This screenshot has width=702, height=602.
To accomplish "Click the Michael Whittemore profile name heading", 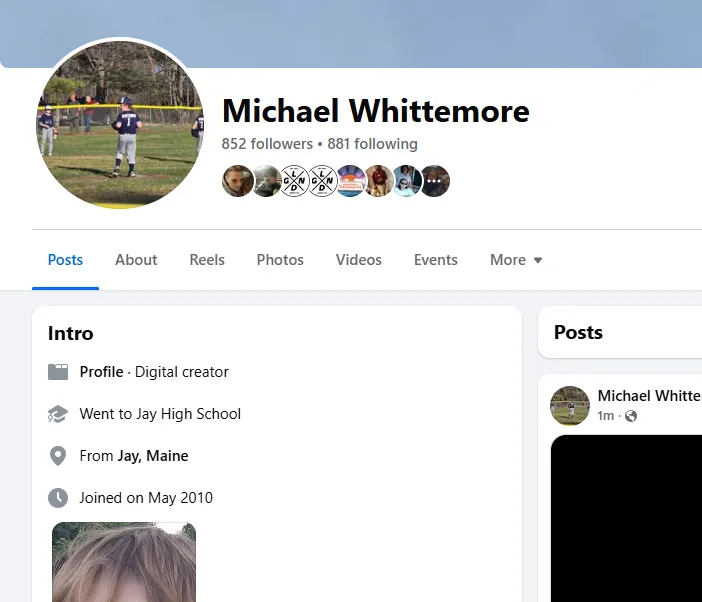I will [x=376, y=111].
